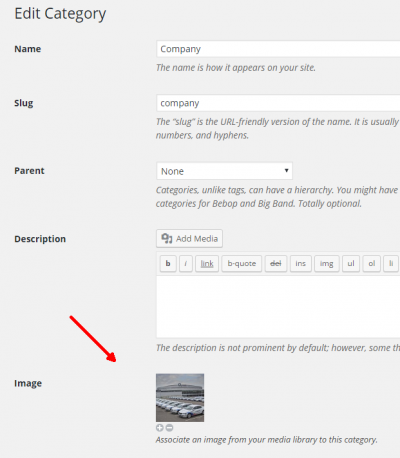Insert blockquote with b-quote button
This screenshot has width=400, height=458.
[242, 264]
